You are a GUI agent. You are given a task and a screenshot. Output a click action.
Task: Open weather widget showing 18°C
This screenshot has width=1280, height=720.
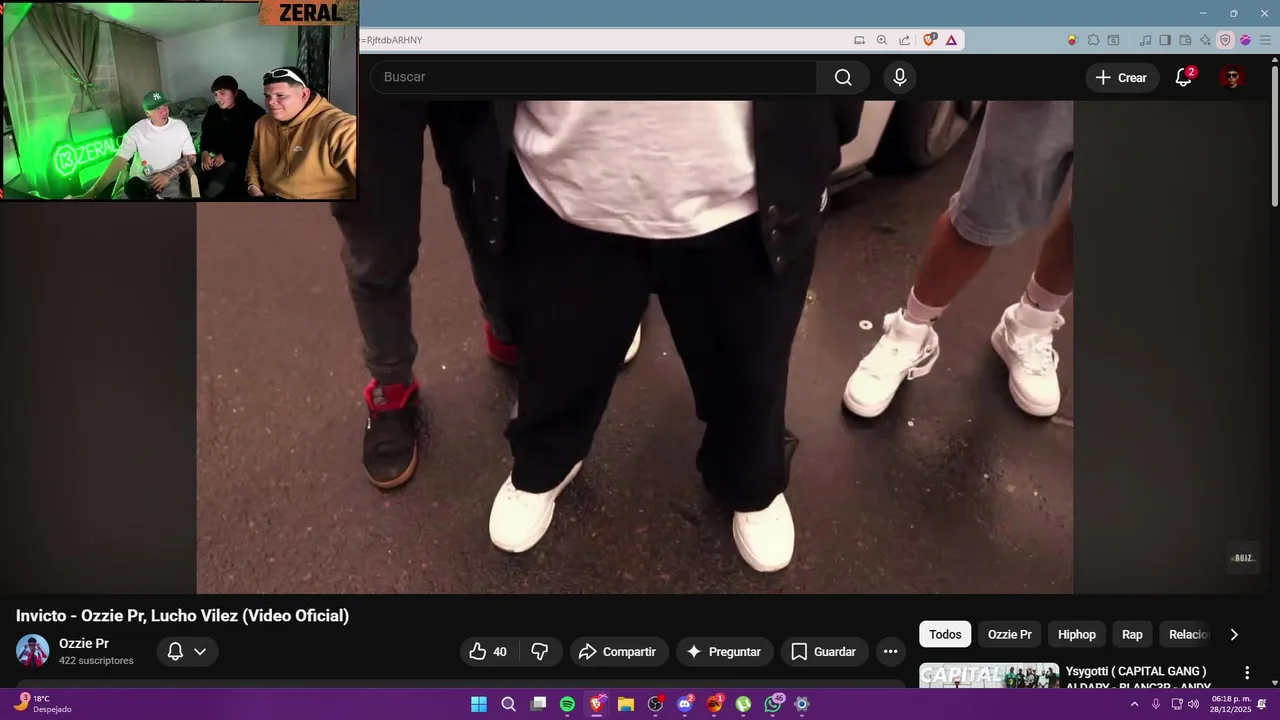coord(42,704)
